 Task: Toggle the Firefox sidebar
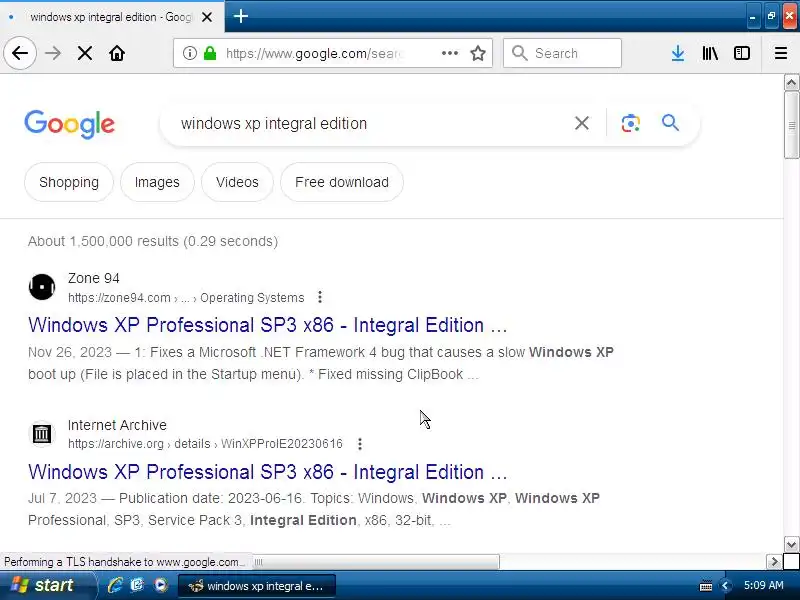(741, 53)
